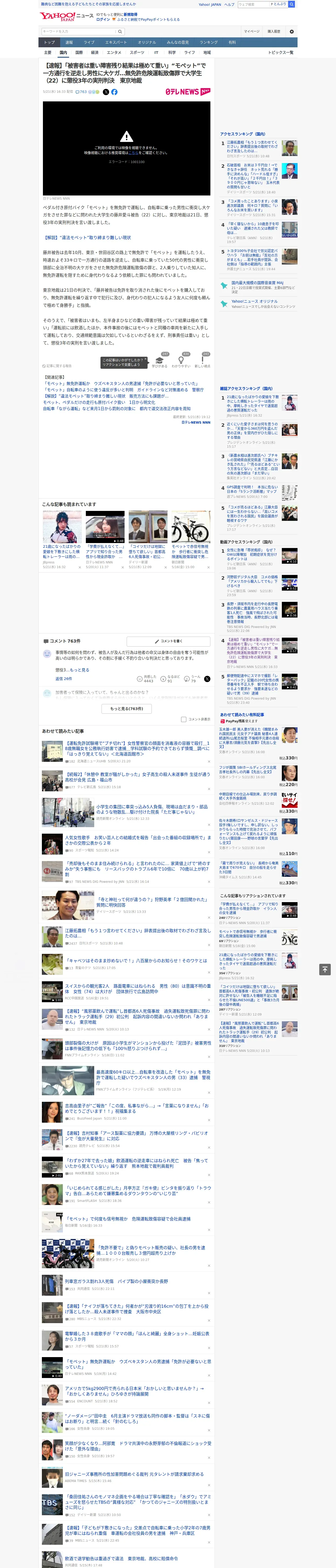
Task: Click the first commenter's avatar icon
Action: 47,654
